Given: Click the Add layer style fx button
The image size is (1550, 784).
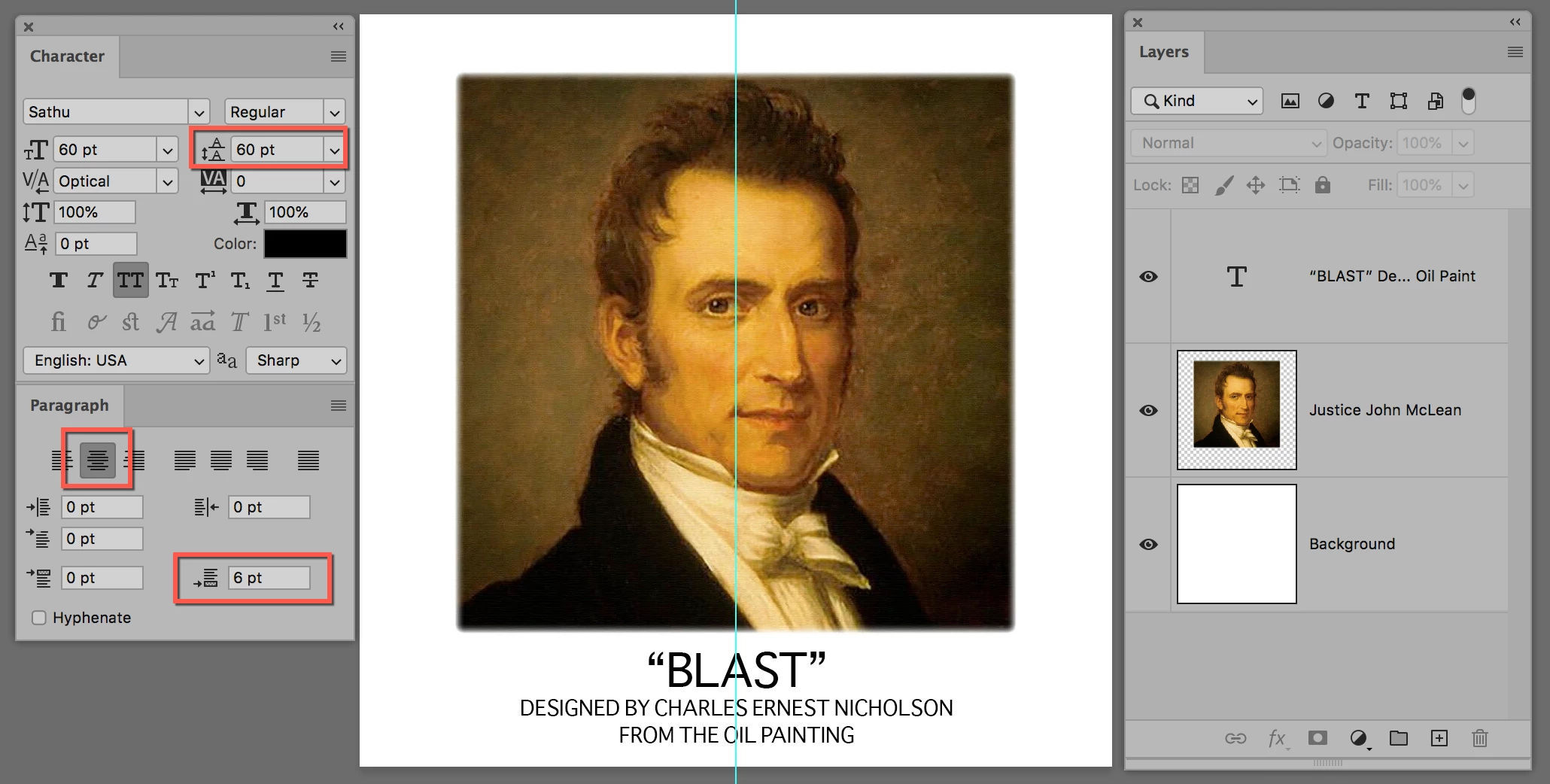Looking at the screenshot, I should [x=1277, y=738].
